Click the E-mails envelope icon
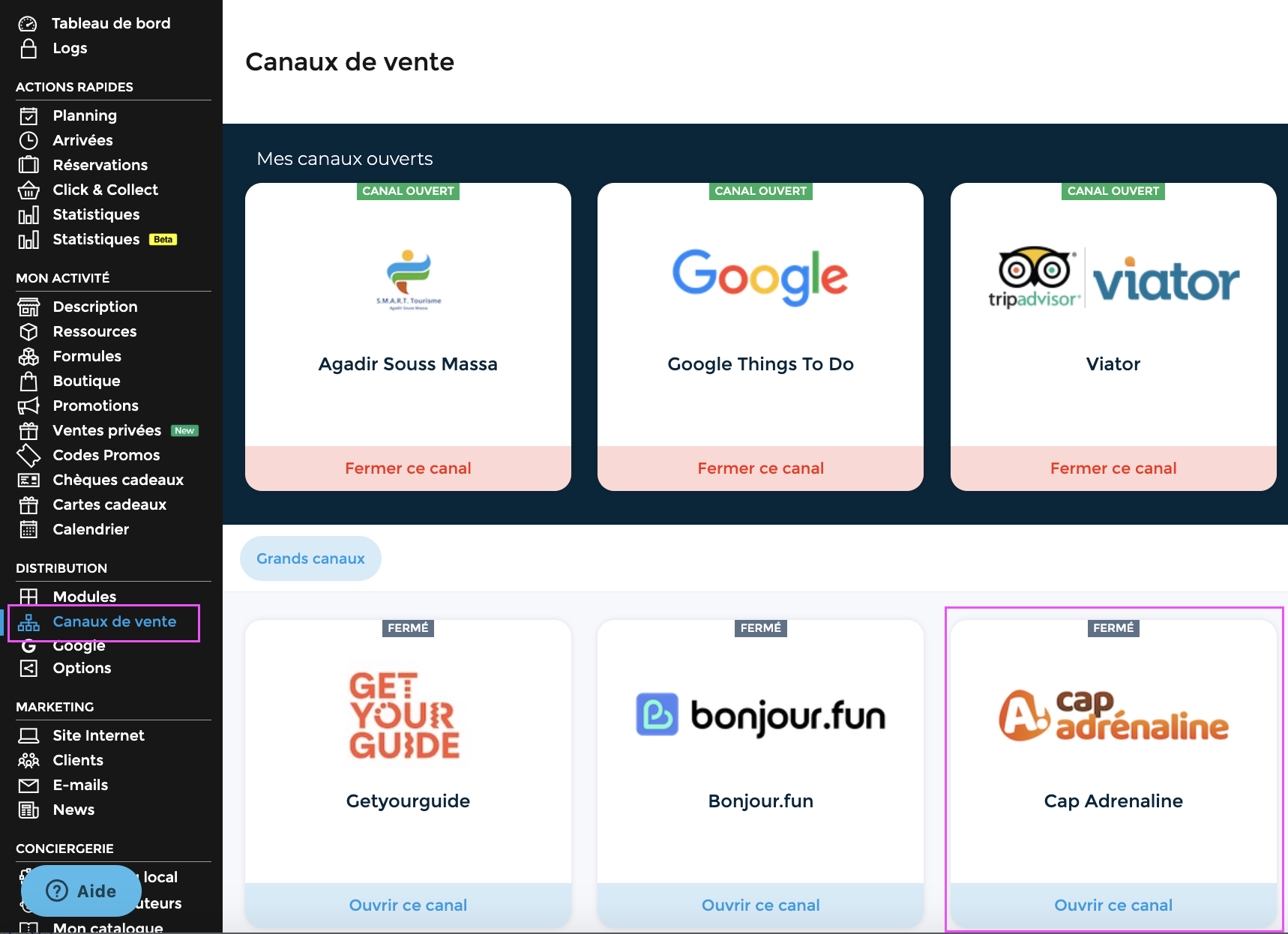This screenshot has height=934, width=1288. 28,786
